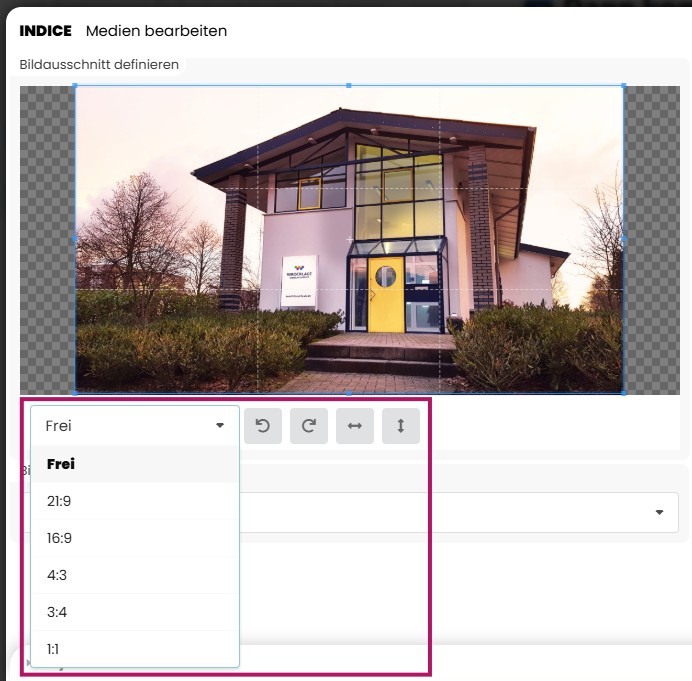
Task: Flip the image horizontally
Action: [x=355, y=426]
